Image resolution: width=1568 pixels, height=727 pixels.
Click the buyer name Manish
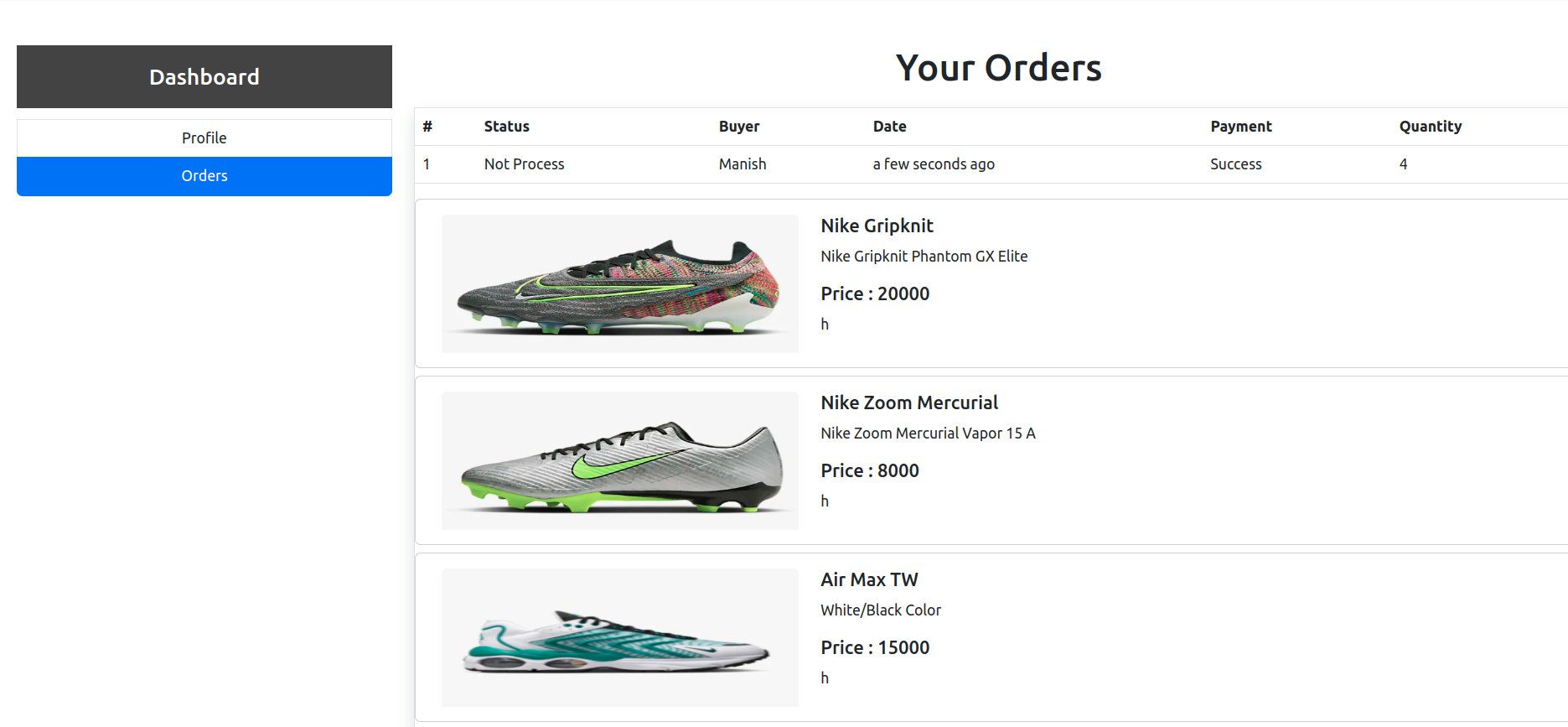742,164
